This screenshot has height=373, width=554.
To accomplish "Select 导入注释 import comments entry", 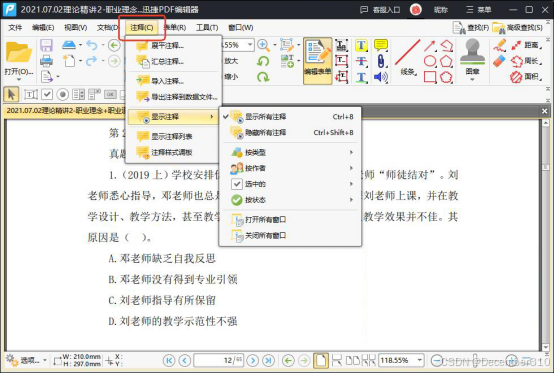I will tap(172, 81).
